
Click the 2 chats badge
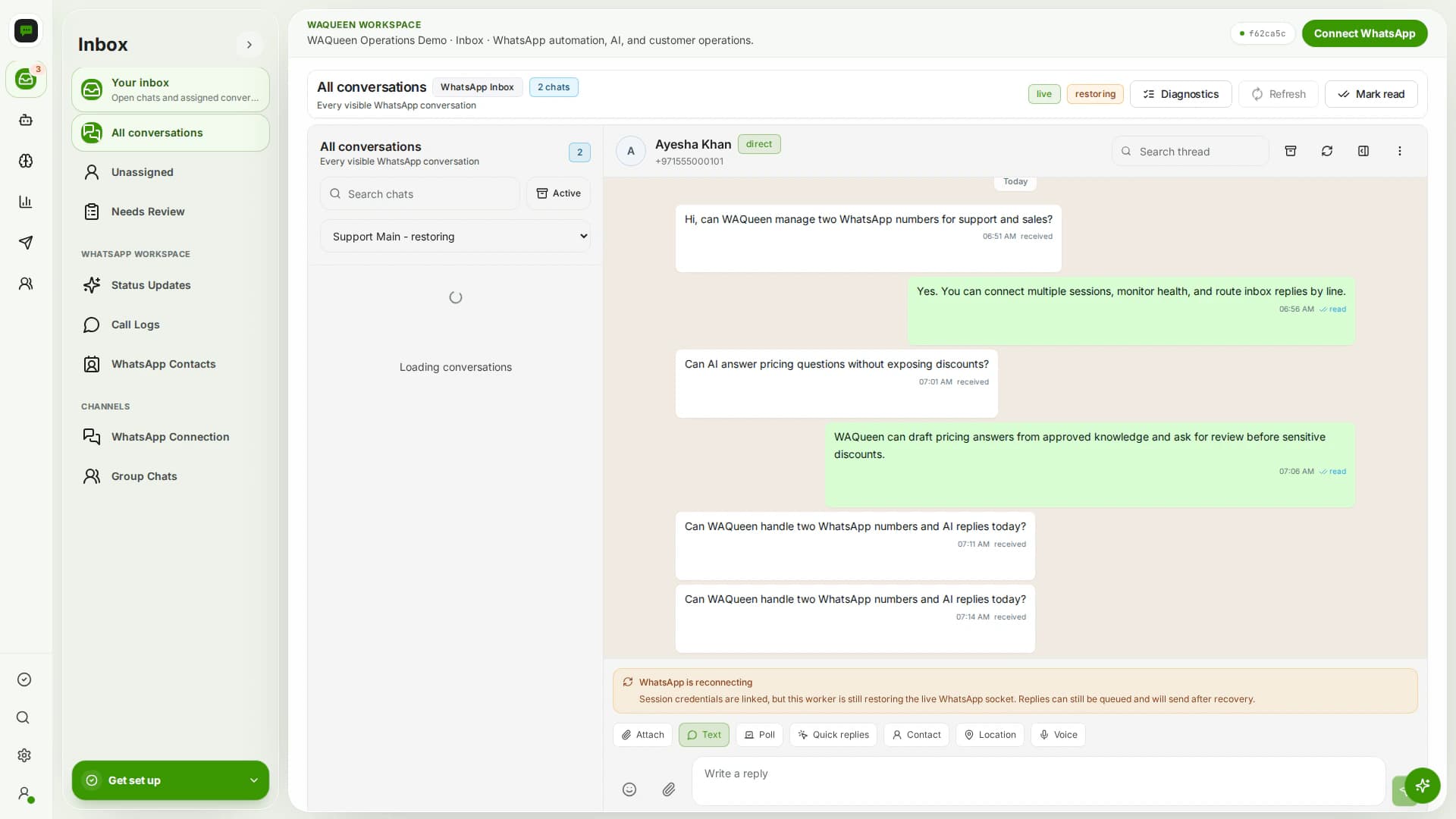coord(554,87)
